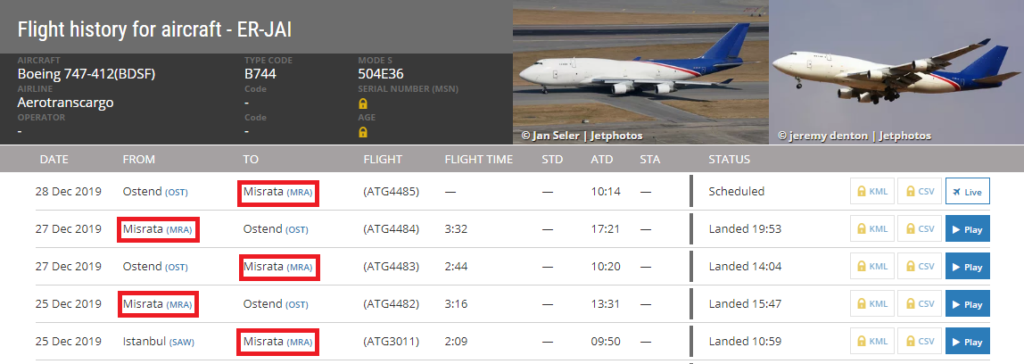Screen dimensions: 1024x364
Task: Download locked KML for flight ATG4482
Action: click(x=872, y=304)
